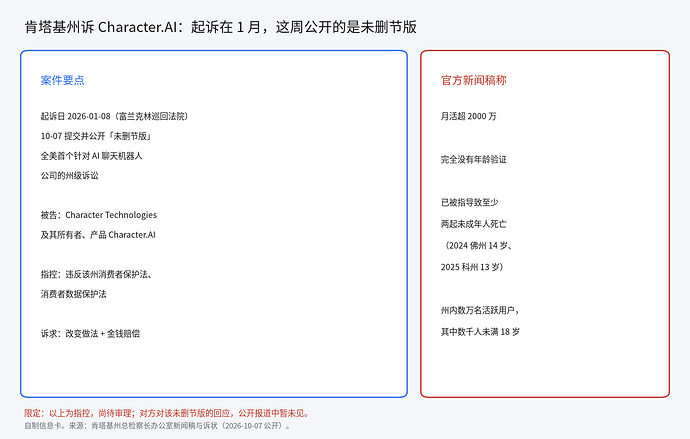
Task: Select the line 州内数万名活跃用户，
Action: pyautogui.click(x=480, y=311)
